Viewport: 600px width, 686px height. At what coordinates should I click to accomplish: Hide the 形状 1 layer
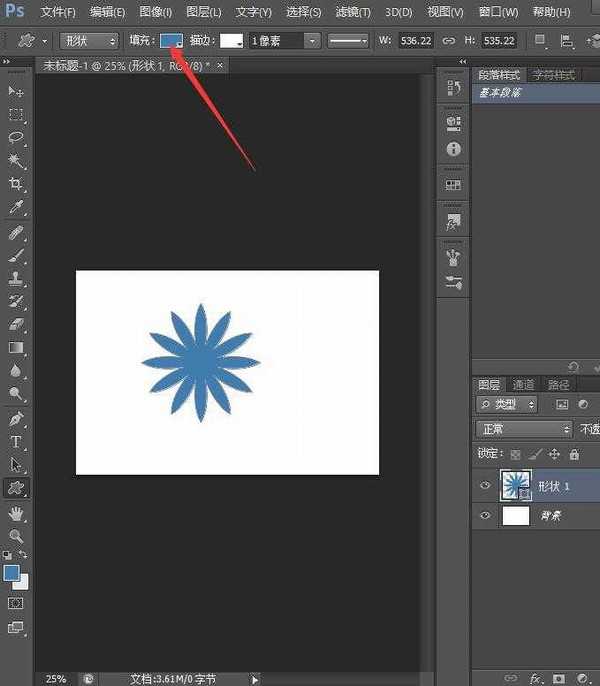pyautogui.click(x=486, y=486)
